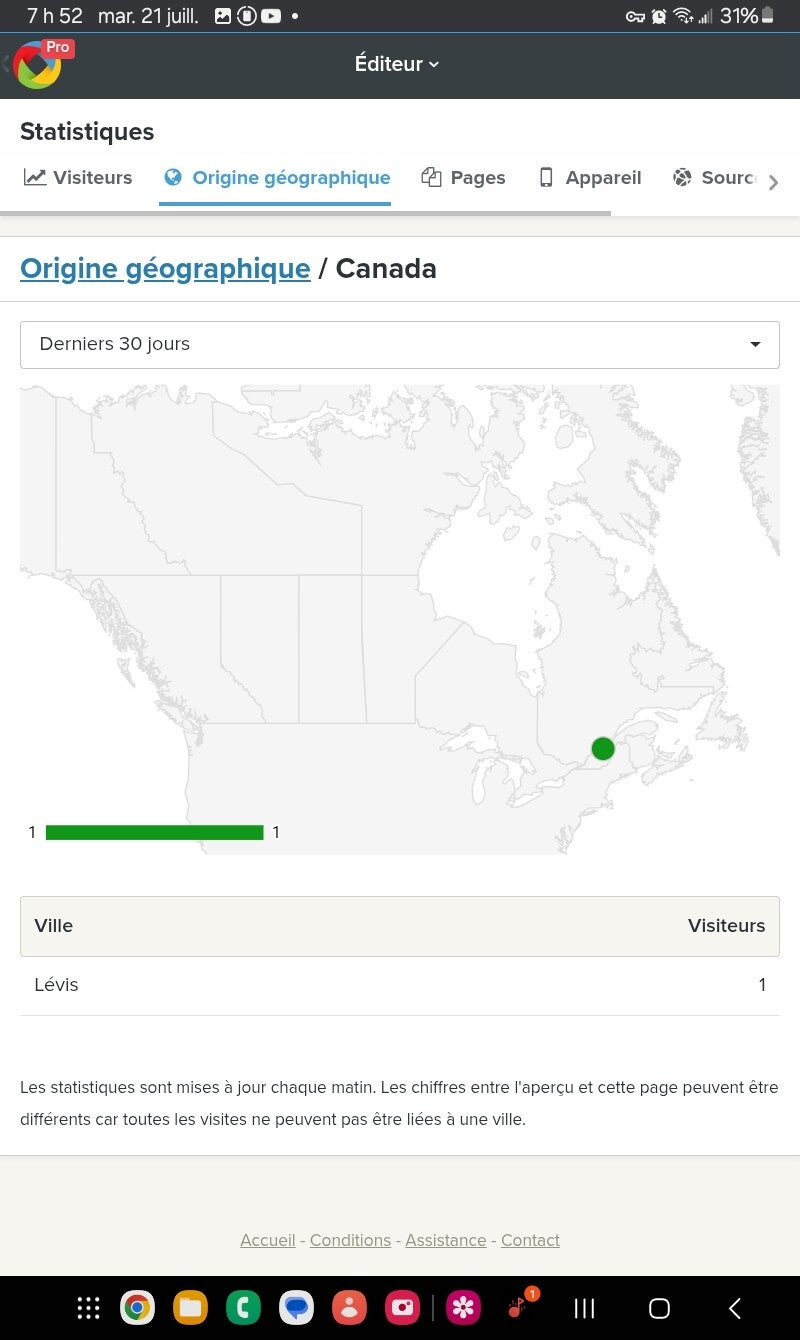Open Chrome from the bottom dock
Viewport: 800px width, 1340px height.
[x=137, y=1307]
